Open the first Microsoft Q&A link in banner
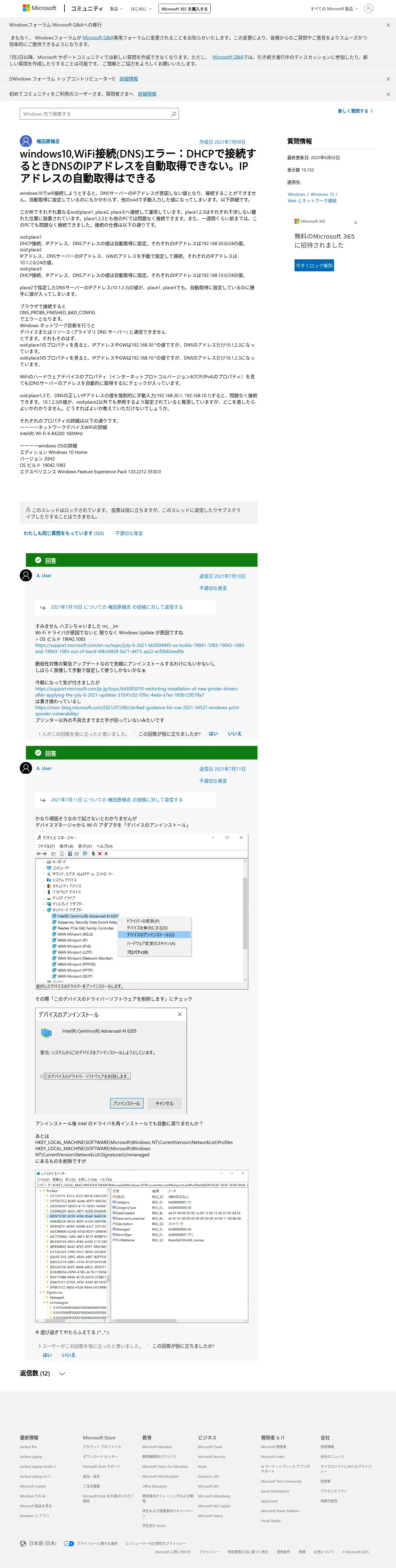Screen dimensions: 396x1568 98,38
